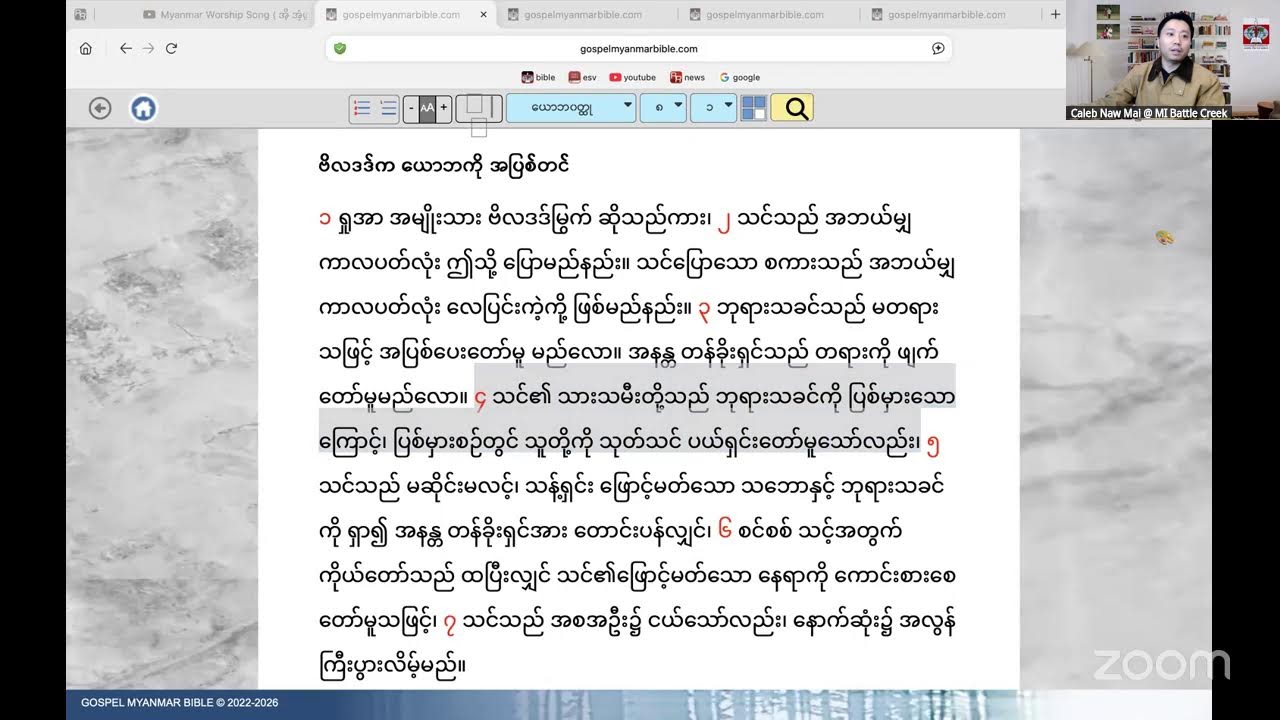Click verse number ၆ in red
The height and width of the screenshot is (720, 1280).
pos(724,531)
